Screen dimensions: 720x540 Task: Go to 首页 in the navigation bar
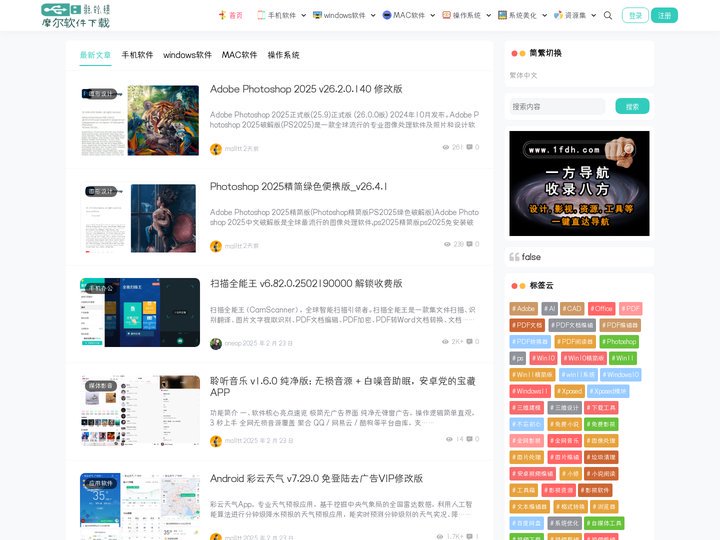[236, 16]
